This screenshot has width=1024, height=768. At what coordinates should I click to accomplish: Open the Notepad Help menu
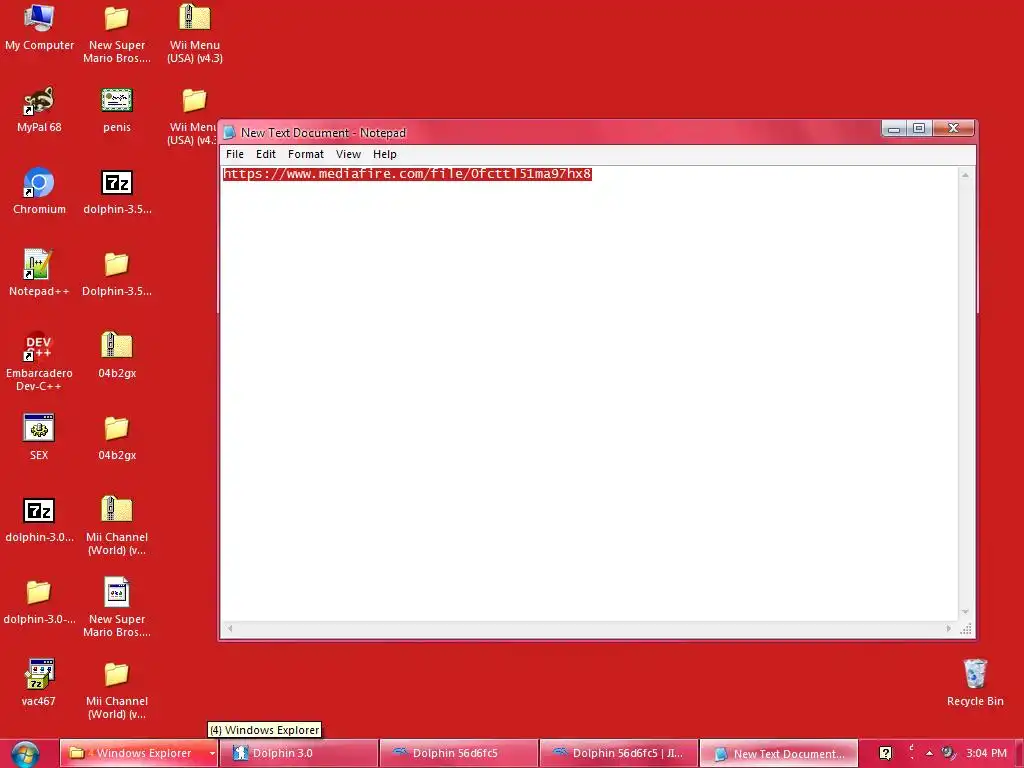click(x=385, y=154)
